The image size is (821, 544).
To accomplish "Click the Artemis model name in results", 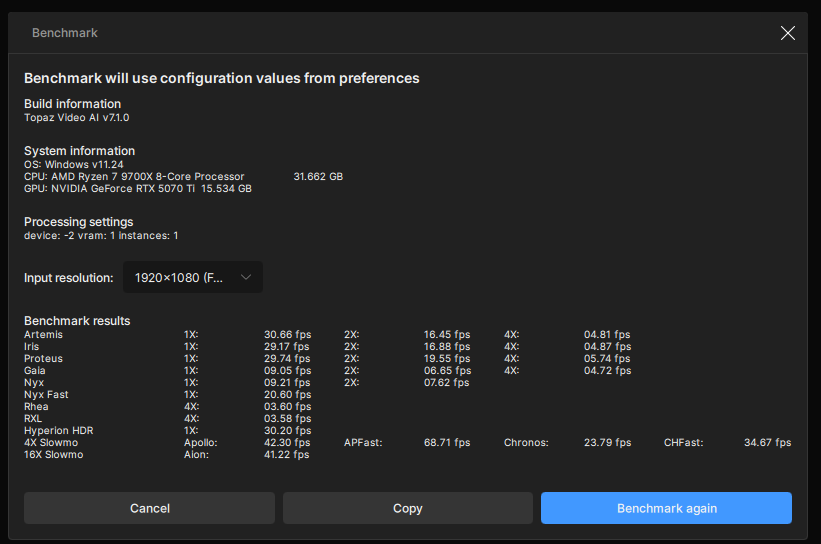I will pyautogui.click(x=43, y=334).
